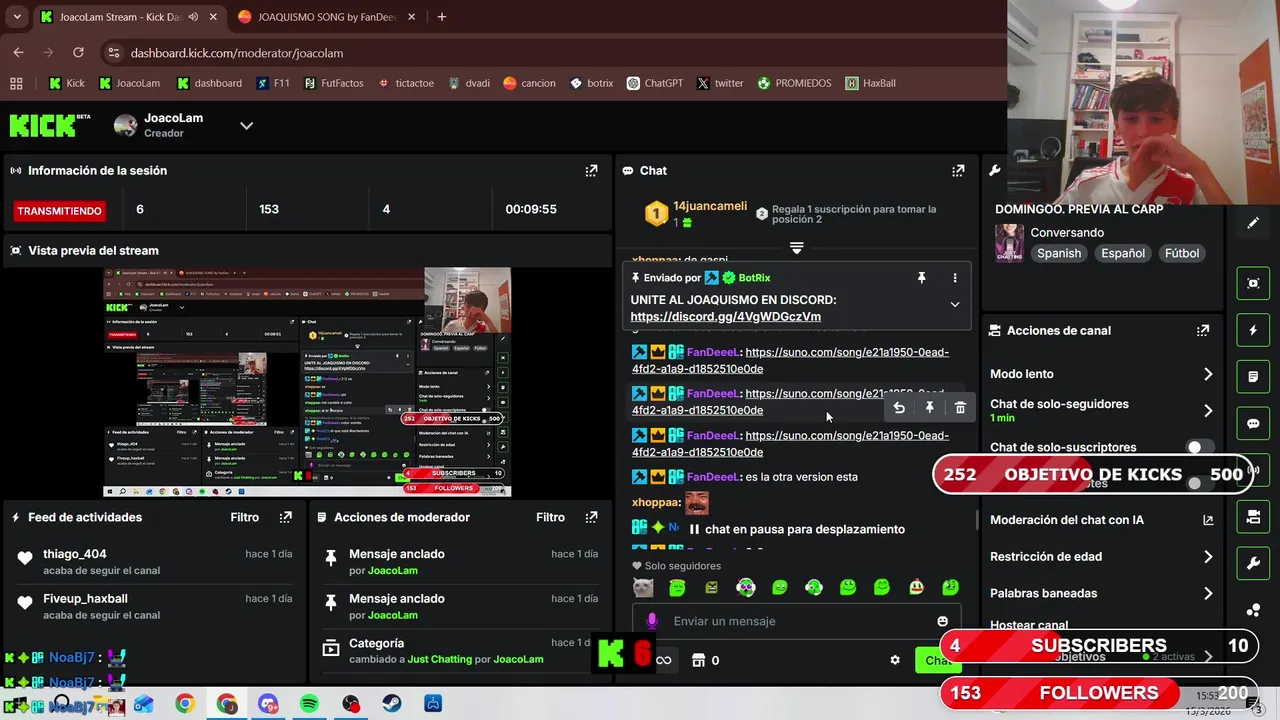Open the wrench icon above stream info
Image resolution: width=1280 pixels, height=720 pixels.
pos(994,171)
